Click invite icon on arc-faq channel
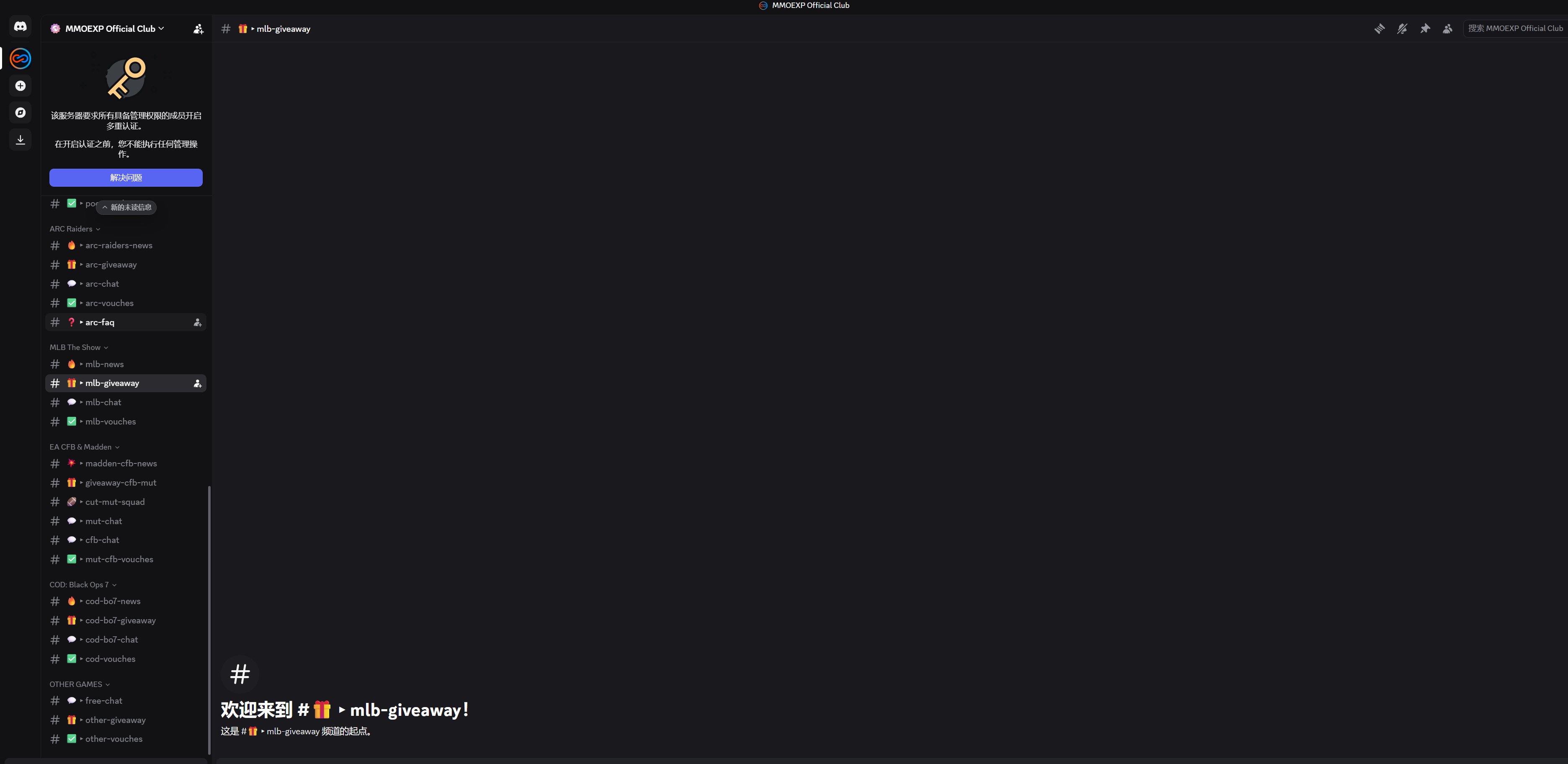The image size is (1568, 764). [x=197, y=322]
